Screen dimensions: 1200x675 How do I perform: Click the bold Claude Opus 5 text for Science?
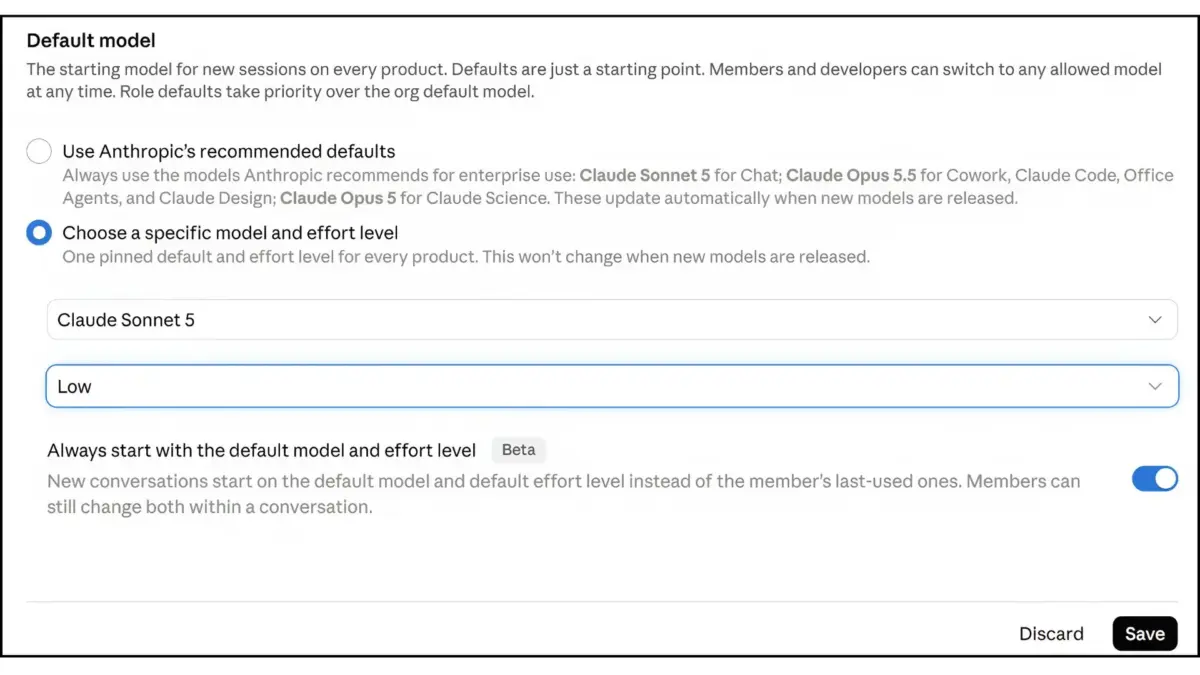tap(336, 198)
